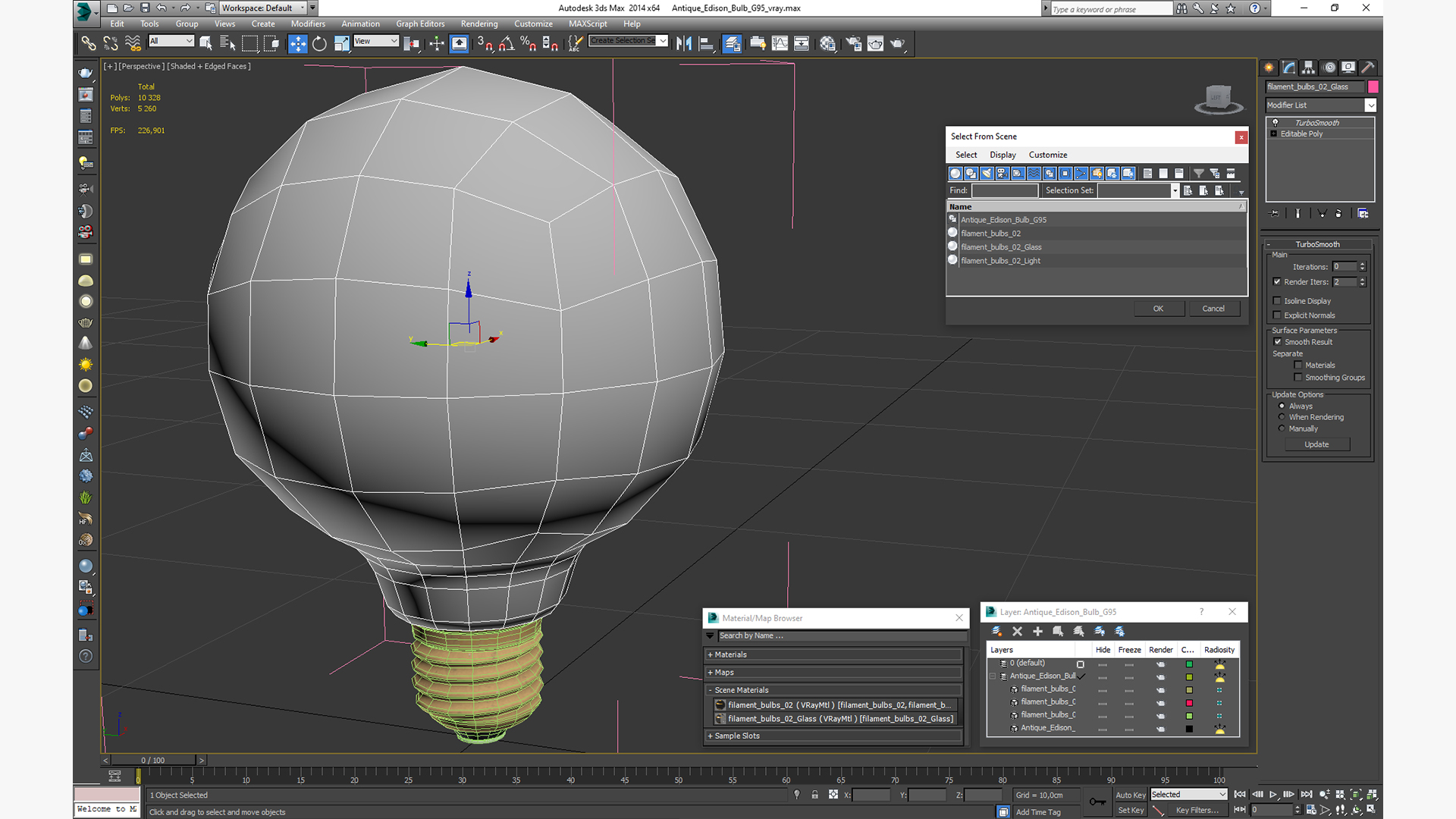This screenshot has width=1456, height=819.
Task: Toggle the 3D Snaps icon
Action: (485, 43)
